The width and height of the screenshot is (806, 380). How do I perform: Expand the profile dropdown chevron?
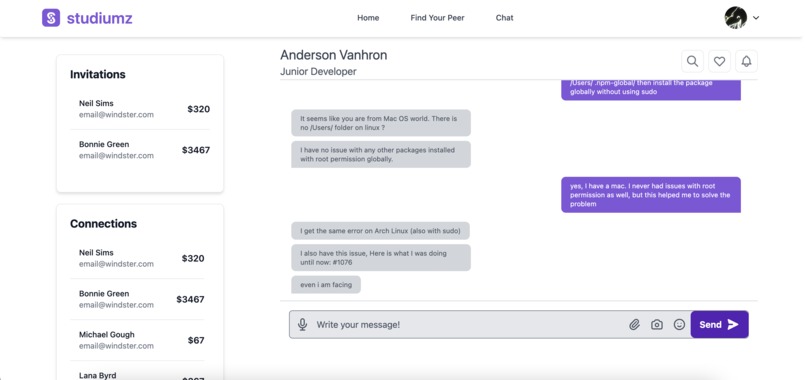pos(756,17)
